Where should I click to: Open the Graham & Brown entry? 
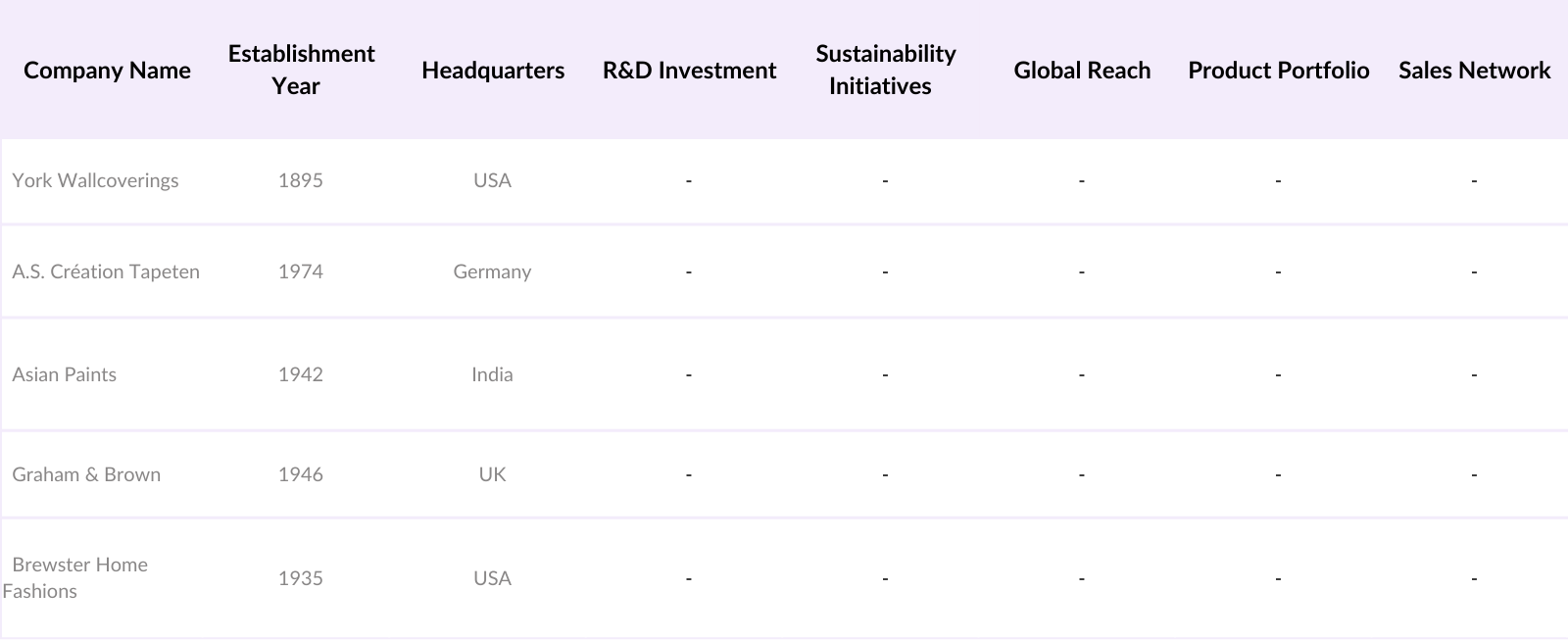point(86,474)
